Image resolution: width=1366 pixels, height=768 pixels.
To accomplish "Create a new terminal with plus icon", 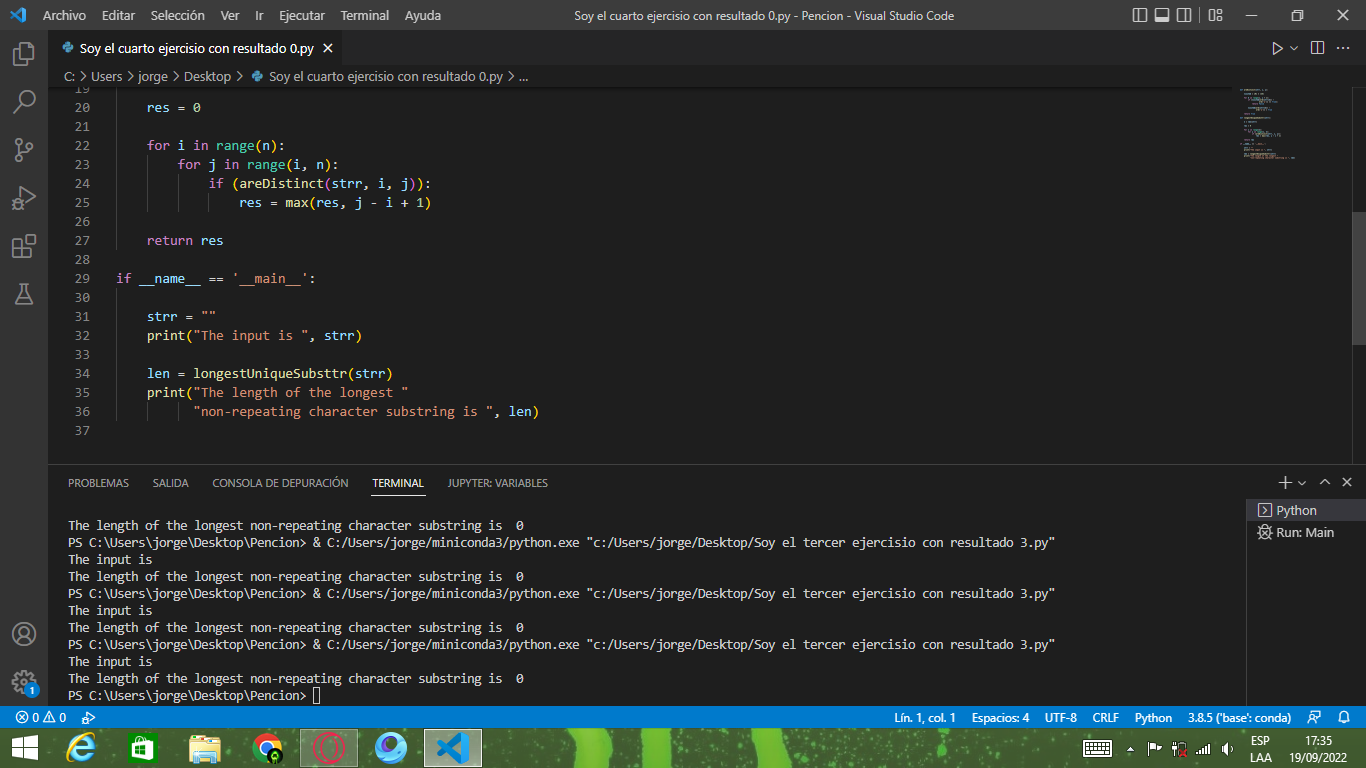I will pyautogui.click(x=1285, y=483).
